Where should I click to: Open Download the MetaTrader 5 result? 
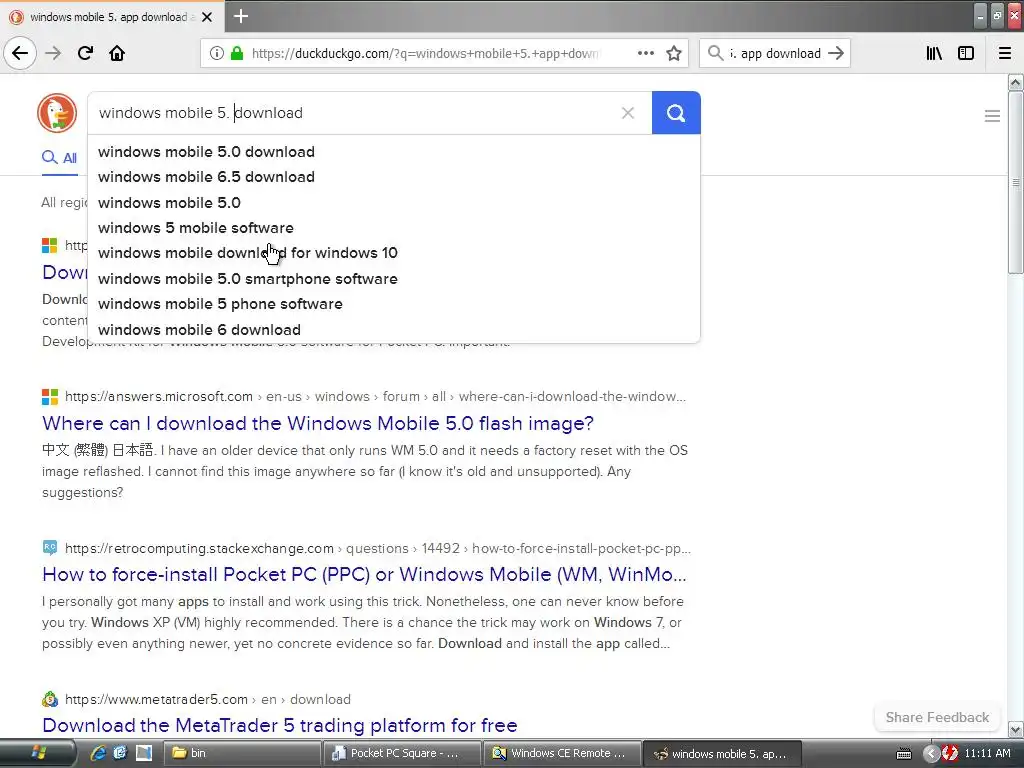pyautogui.click(x=280, y=725)
